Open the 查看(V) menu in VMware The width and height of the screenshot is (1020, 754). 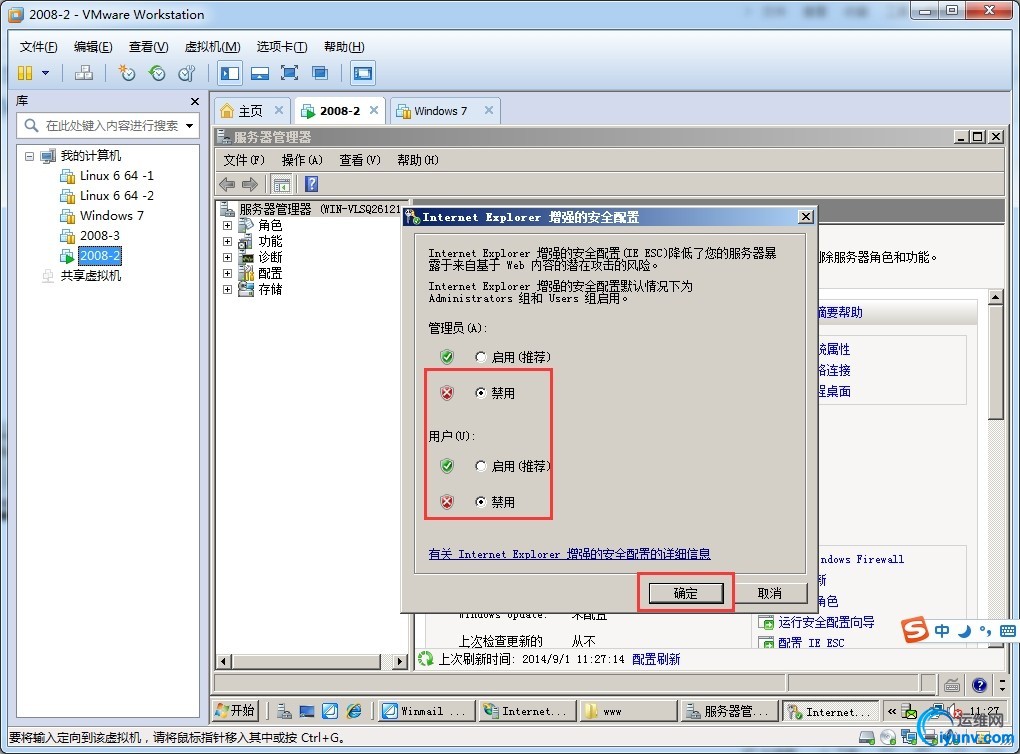(148, 47)
